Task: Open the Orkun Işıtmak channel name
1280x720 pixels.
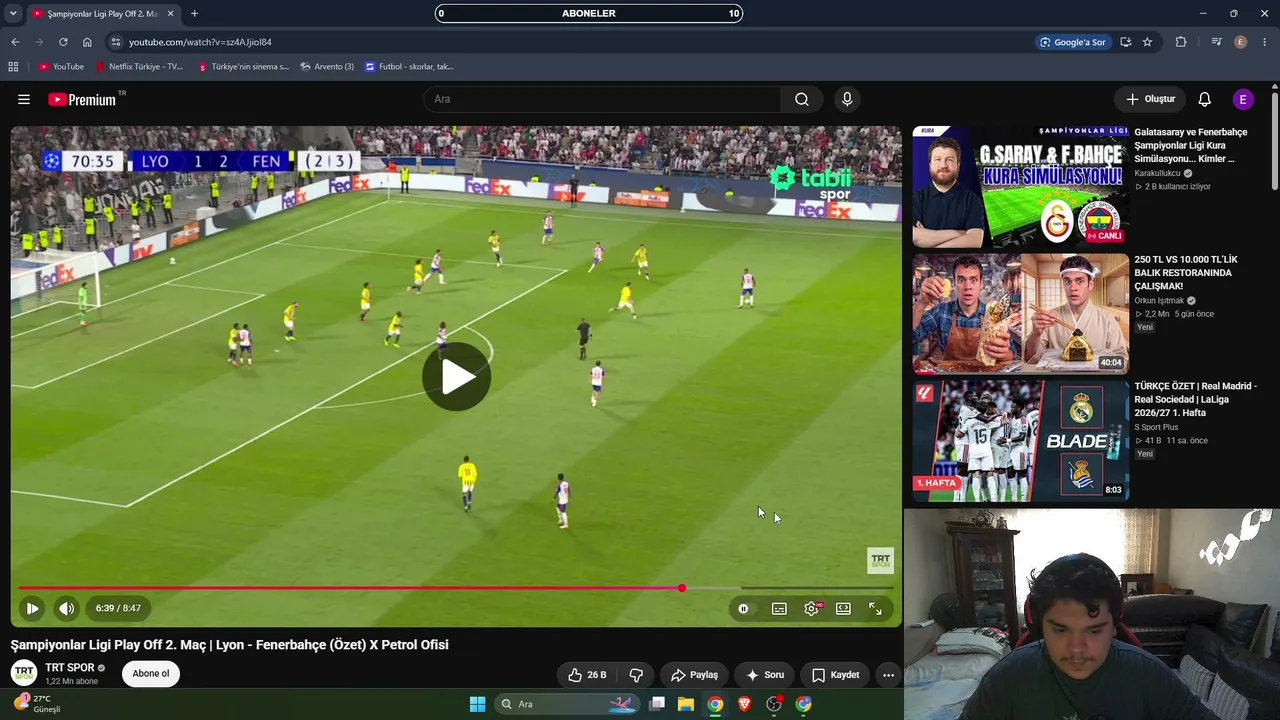Action: pos(1159,300)
